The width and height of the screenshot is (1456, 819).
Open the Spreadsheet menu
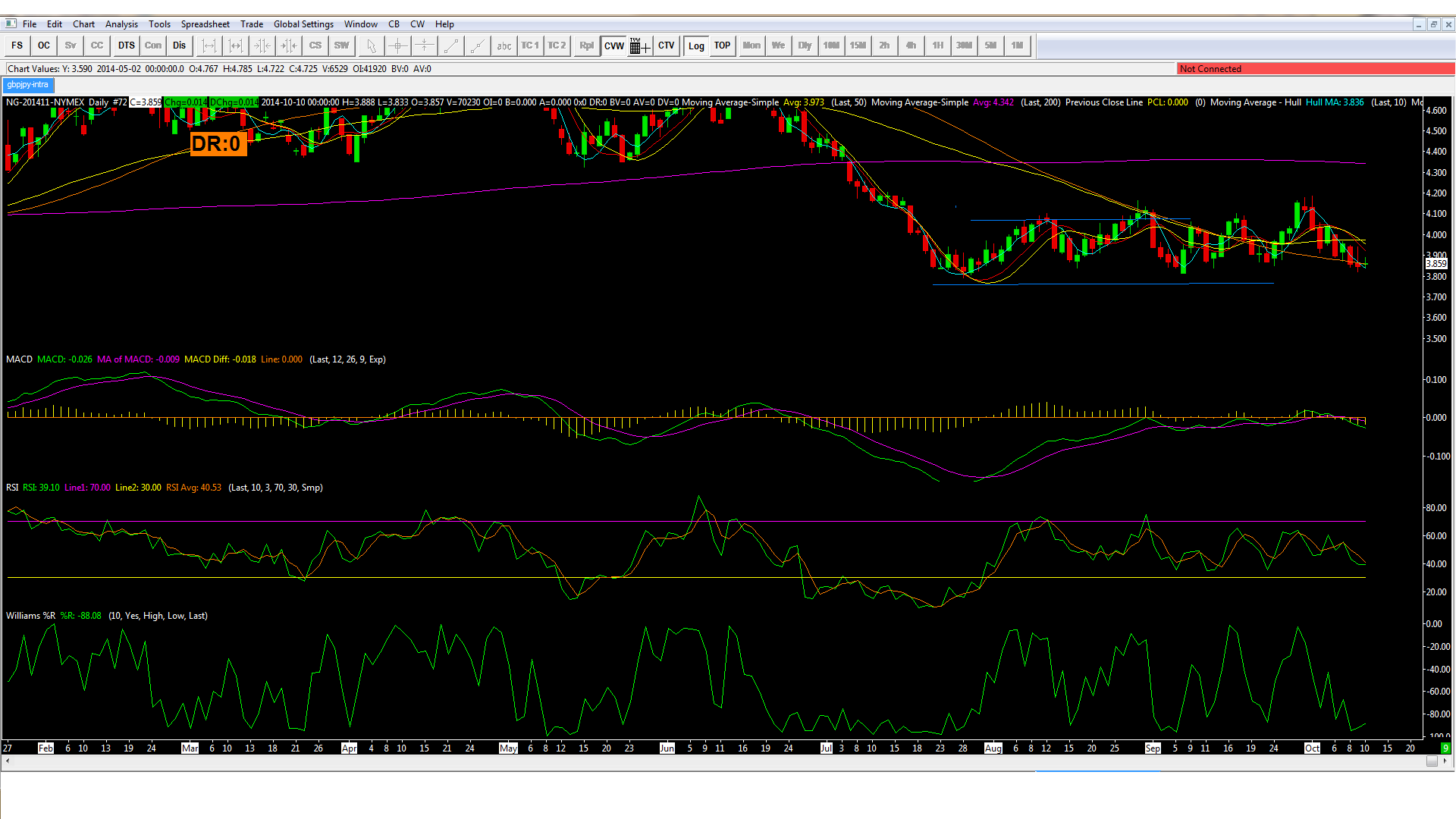coord(205,24)
